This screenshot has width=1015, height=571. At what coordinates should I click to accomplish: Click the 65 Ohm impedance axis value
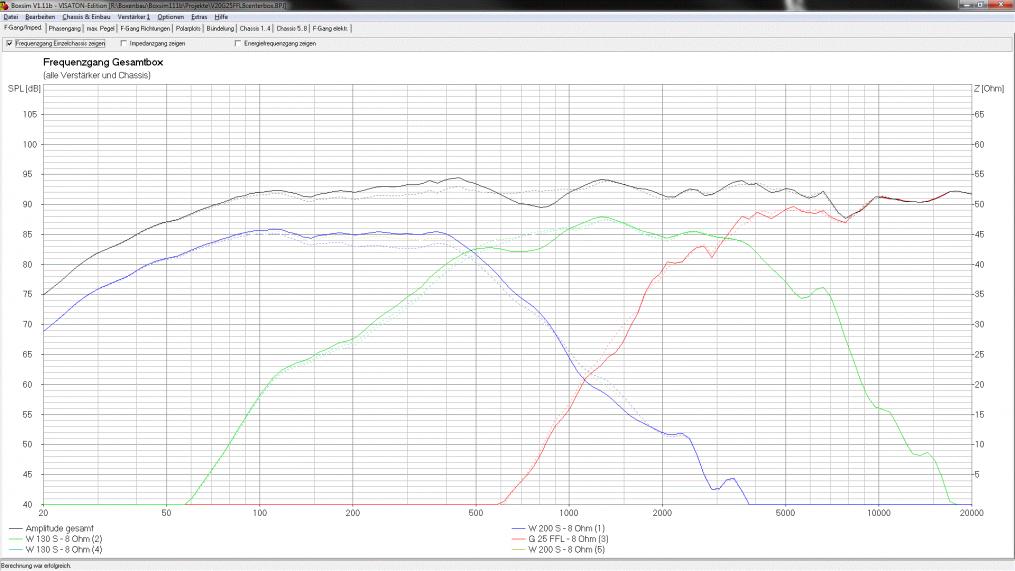979,115
